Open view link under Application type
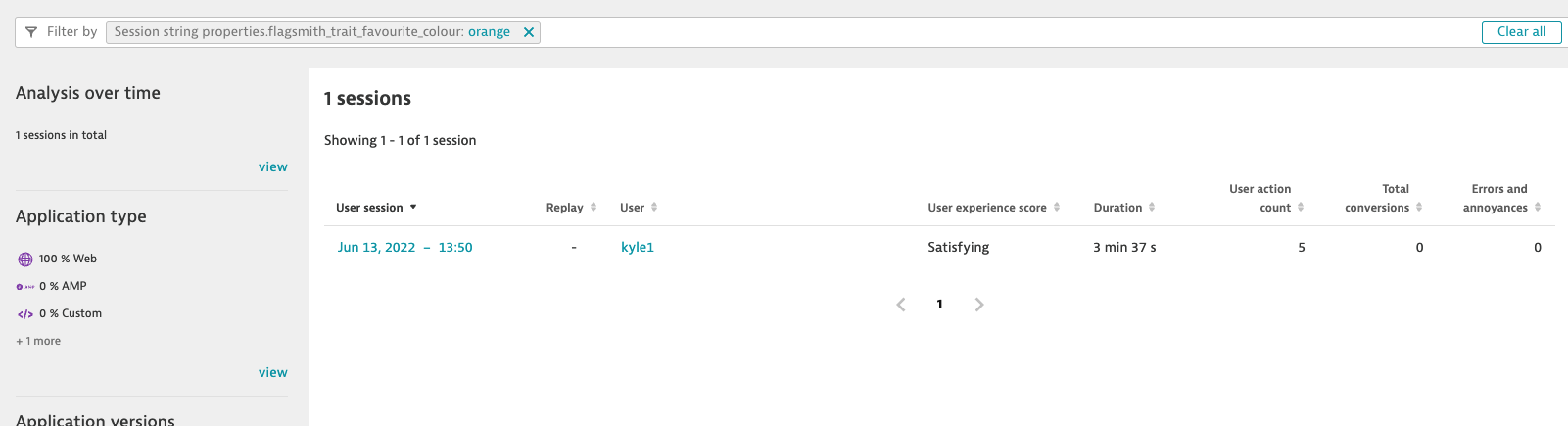The height and width of the screenshot is (426, 1568). click(272, 373)
